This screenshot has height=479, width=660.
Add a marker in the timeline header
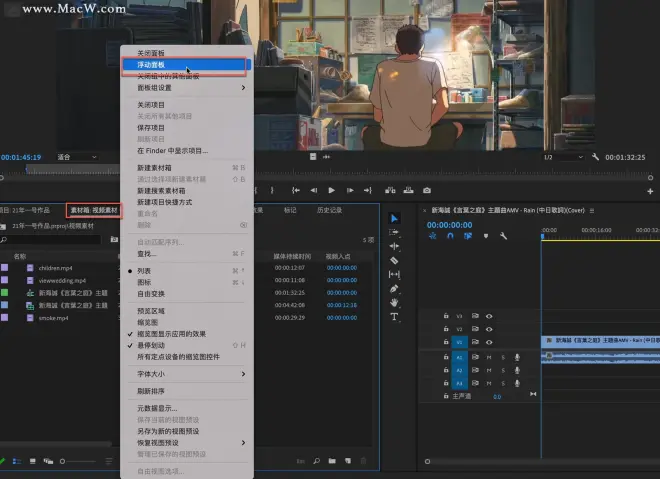(486, 236)
